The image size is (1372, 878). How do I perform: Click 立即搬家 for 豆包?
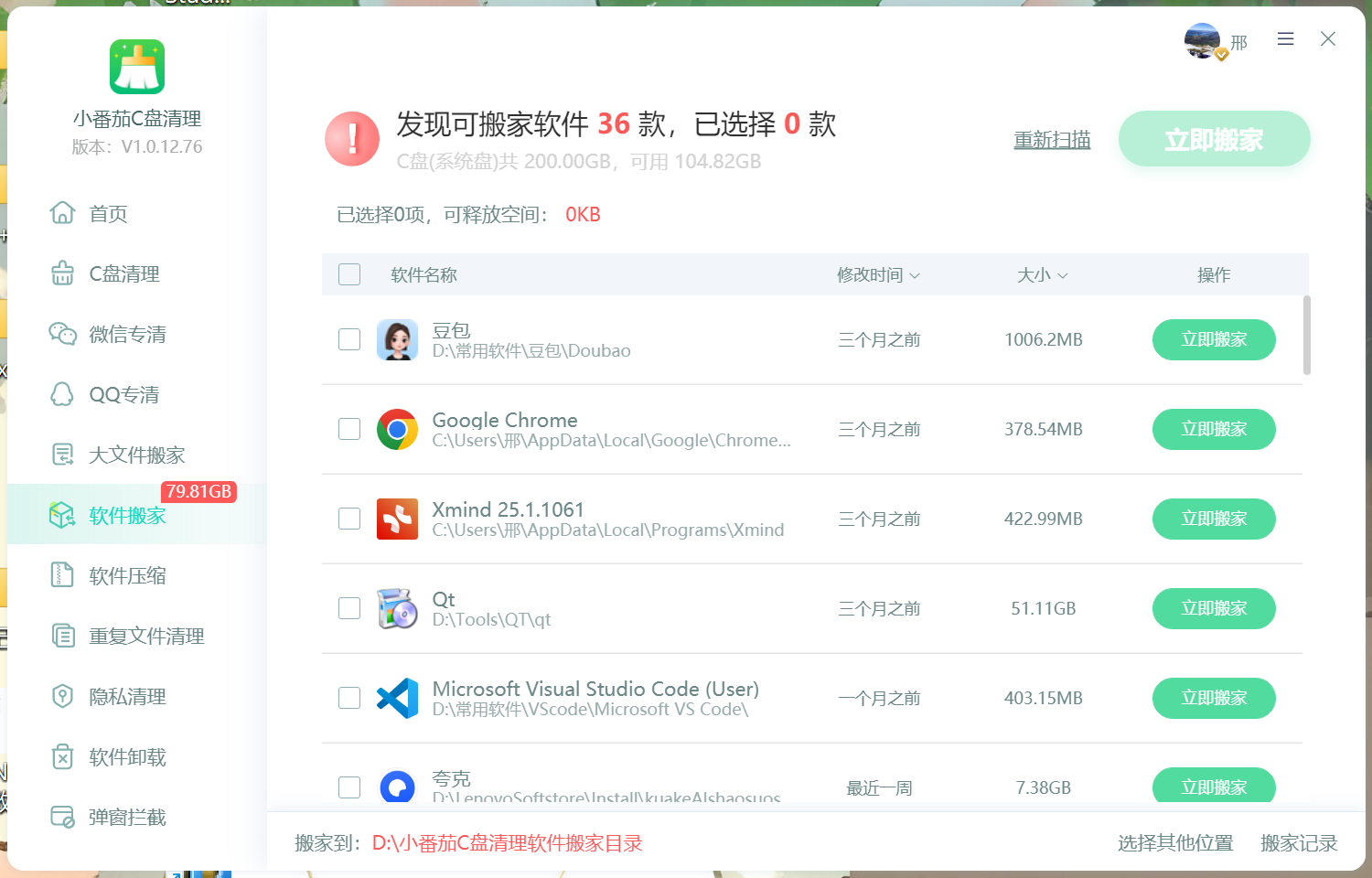click(1214, 339)
